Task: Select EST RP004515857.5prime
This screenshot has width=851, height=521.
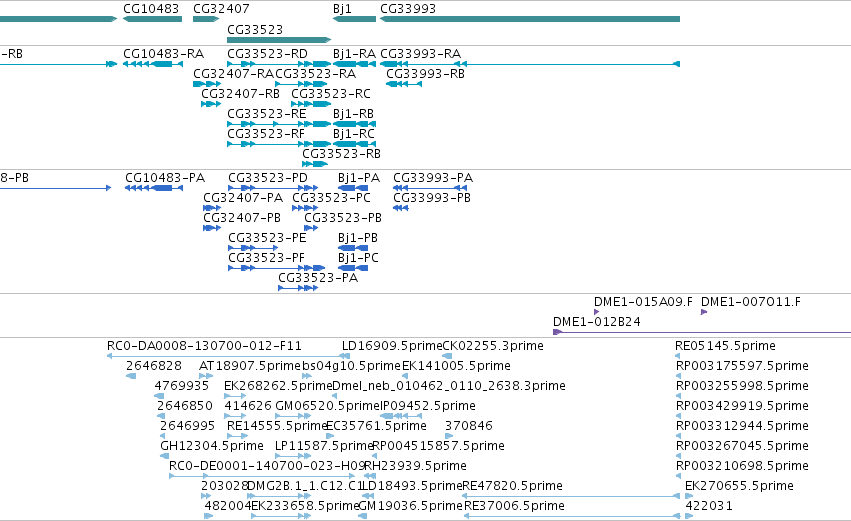Action: pyautogui.click(x=374, y=456)
